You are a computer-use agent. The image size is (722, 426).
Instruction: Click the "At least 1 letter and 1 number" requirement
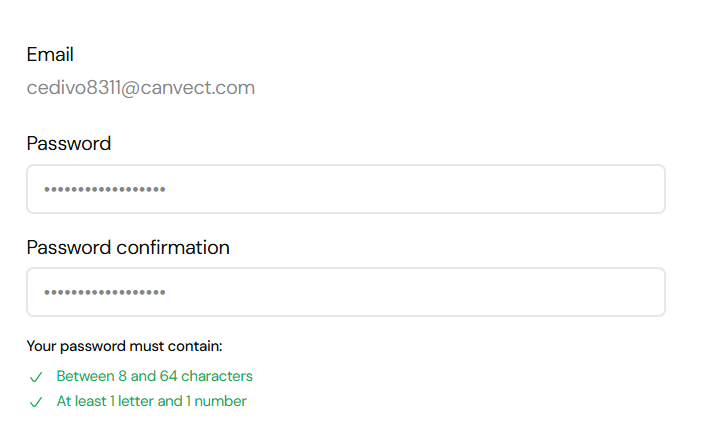click(x=151, y=401)
